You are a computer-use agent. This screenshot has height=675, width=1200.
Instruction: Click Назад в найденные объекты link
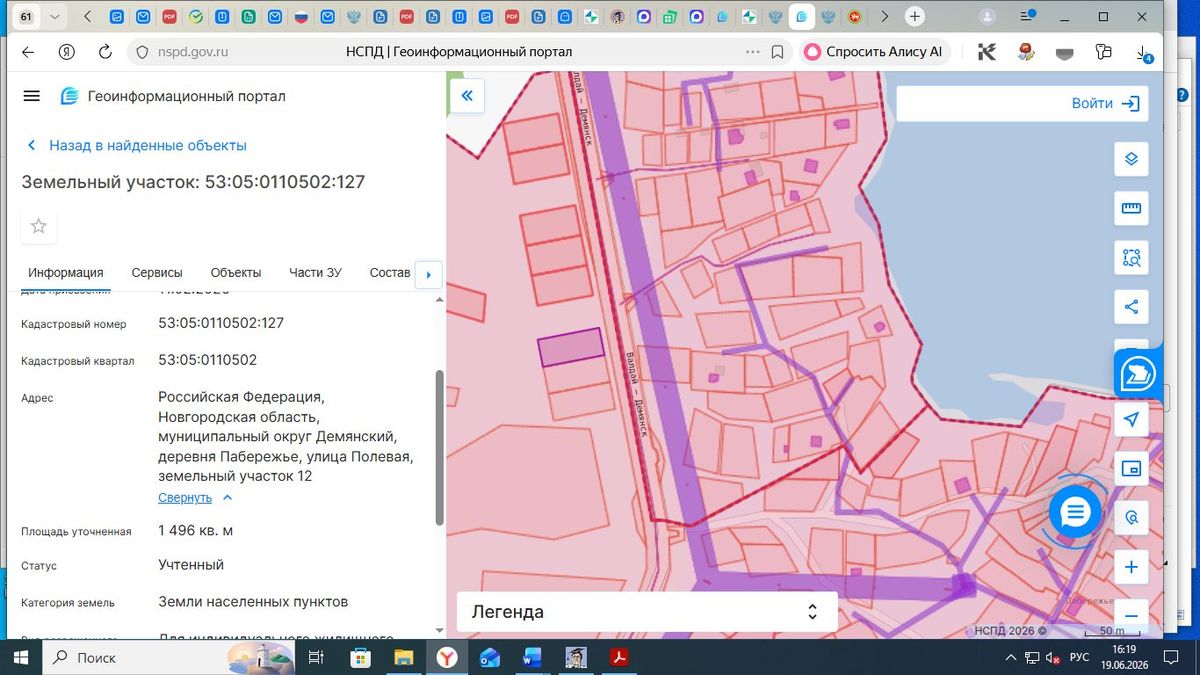tap(136, 145)
